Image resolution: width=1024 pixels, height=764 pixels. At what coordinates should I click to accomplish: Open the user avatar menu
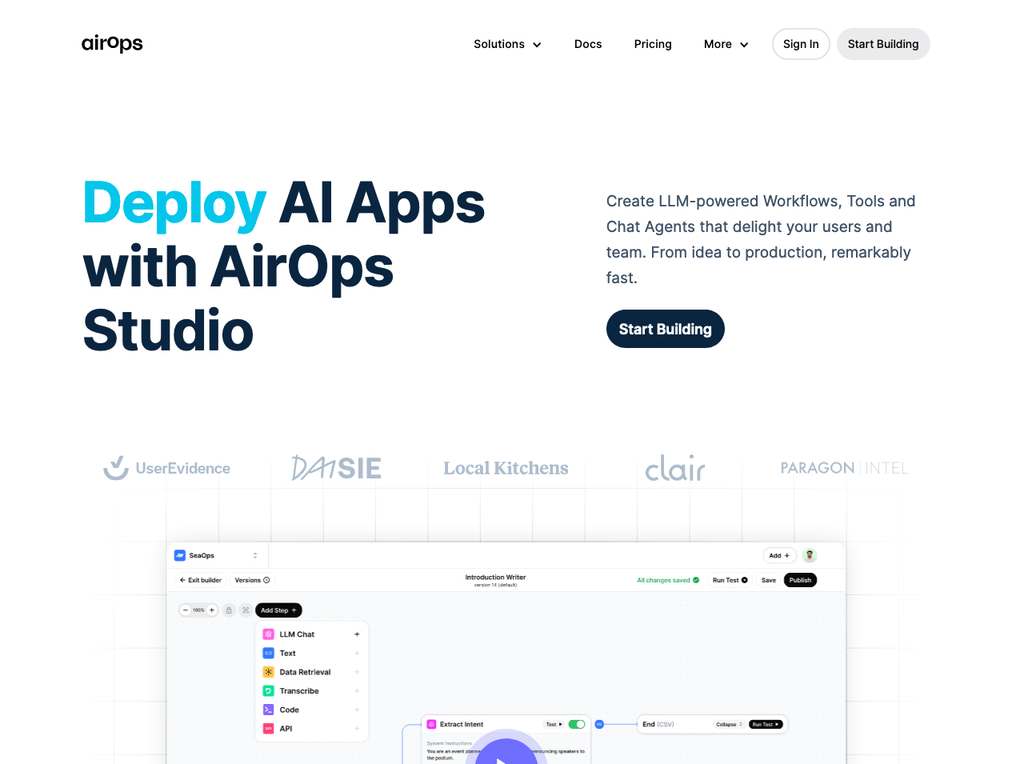point(810,555)
